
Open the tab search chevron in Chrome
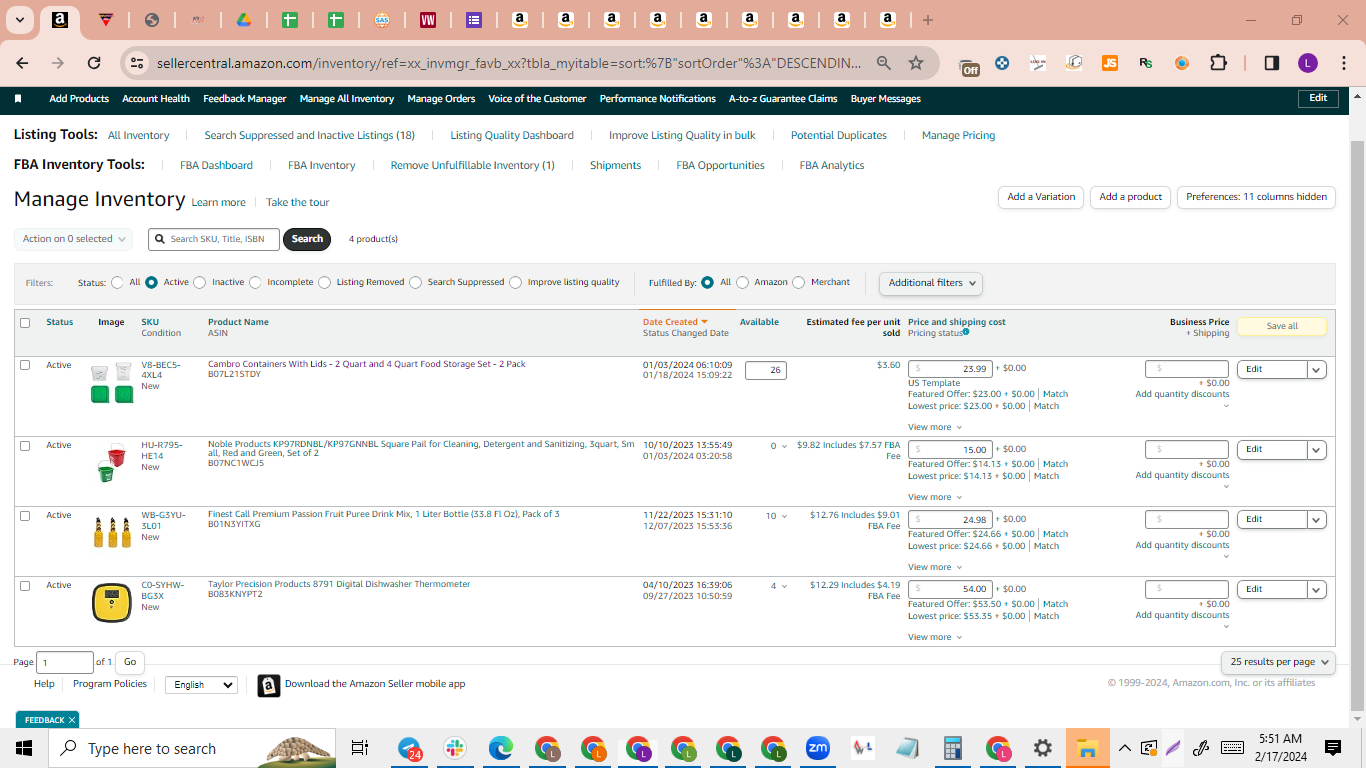point(20,20)
